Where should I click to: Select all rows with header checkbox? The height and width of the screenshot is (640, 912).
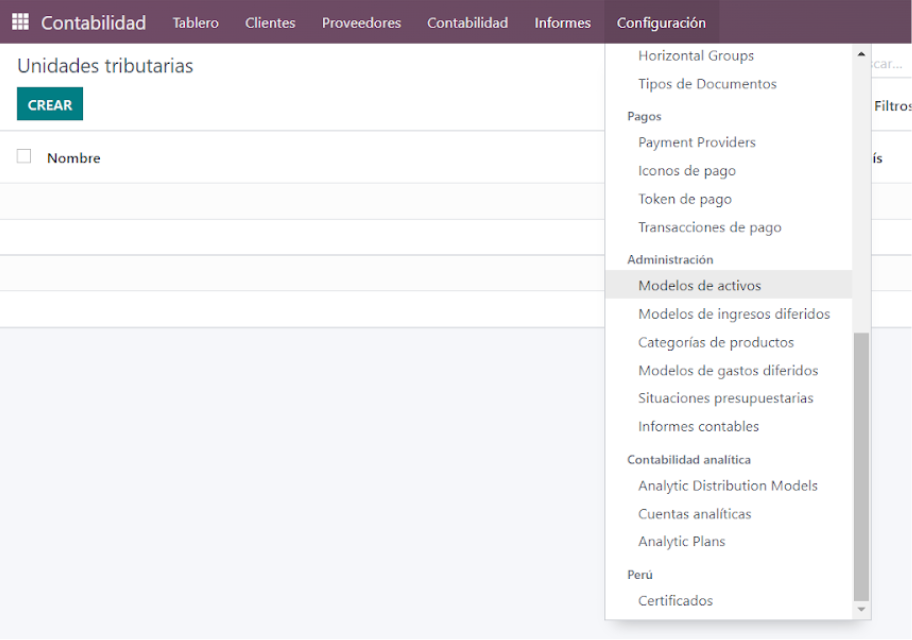coord(24,157)
